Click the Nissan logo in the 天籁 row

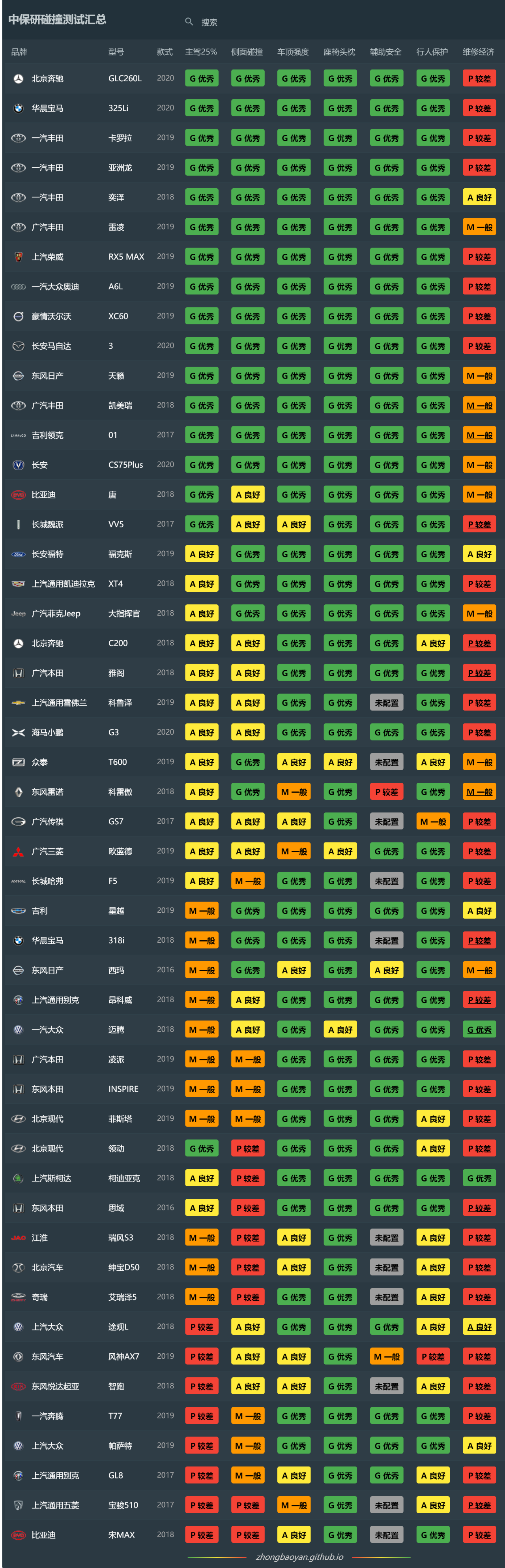point(18,376)
